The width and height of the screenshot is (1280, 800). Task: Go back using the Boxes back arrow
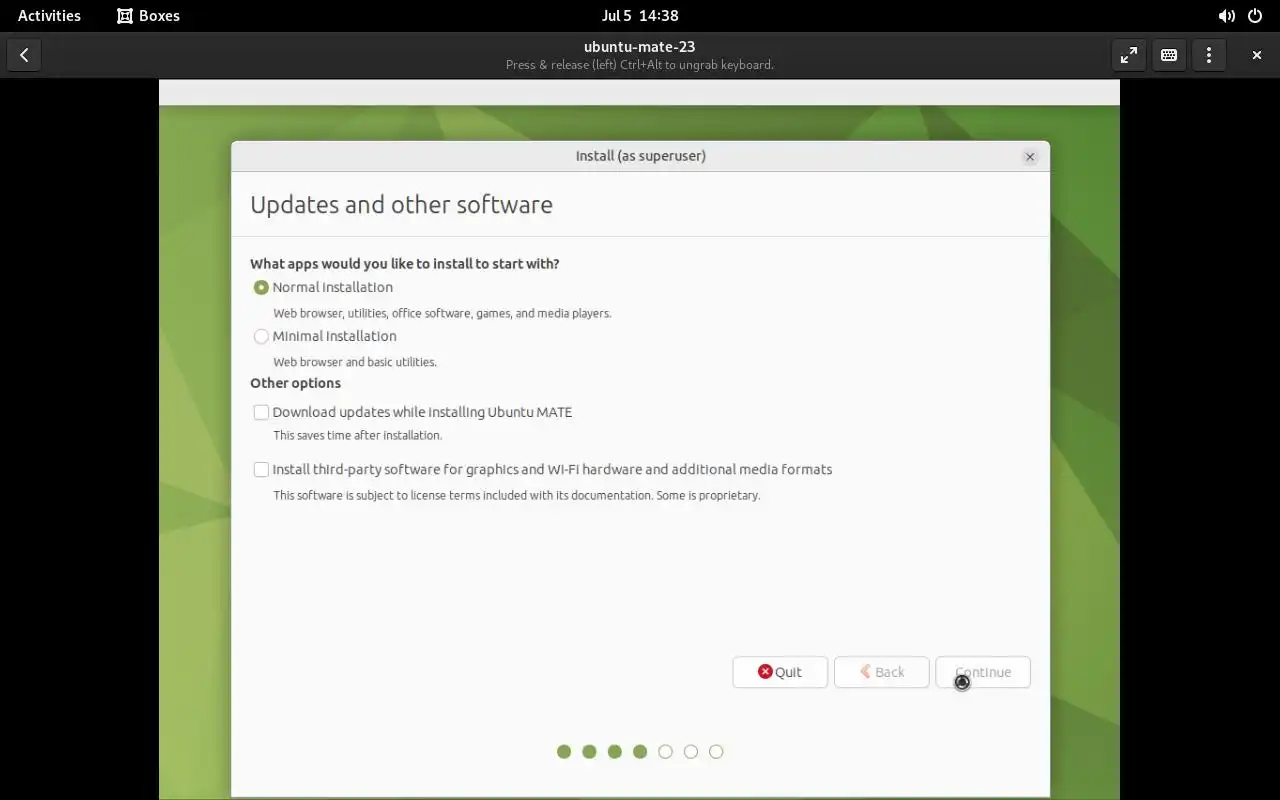[x=24, y=55]
